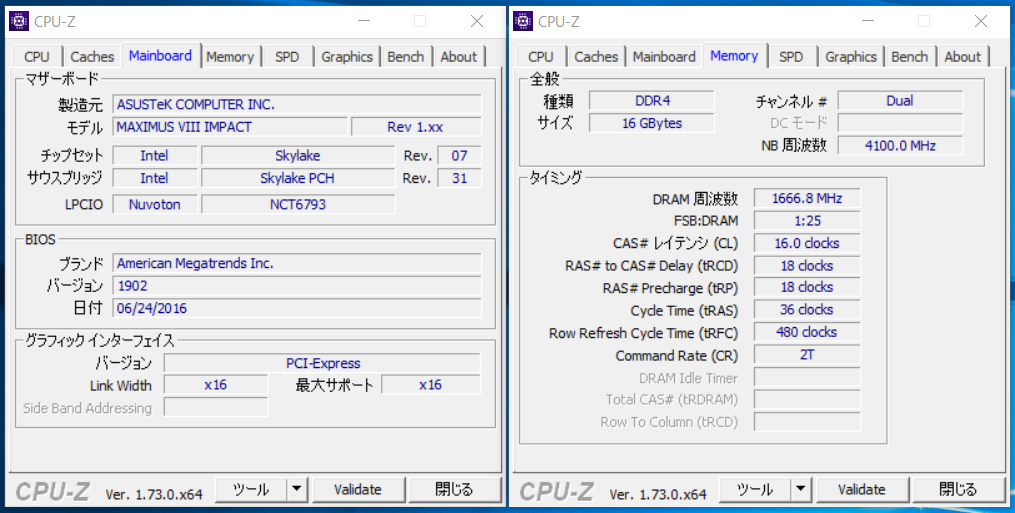Click channel Dual field
Viewport: 1015px width, 513px height.
click(x=900, y=101)
